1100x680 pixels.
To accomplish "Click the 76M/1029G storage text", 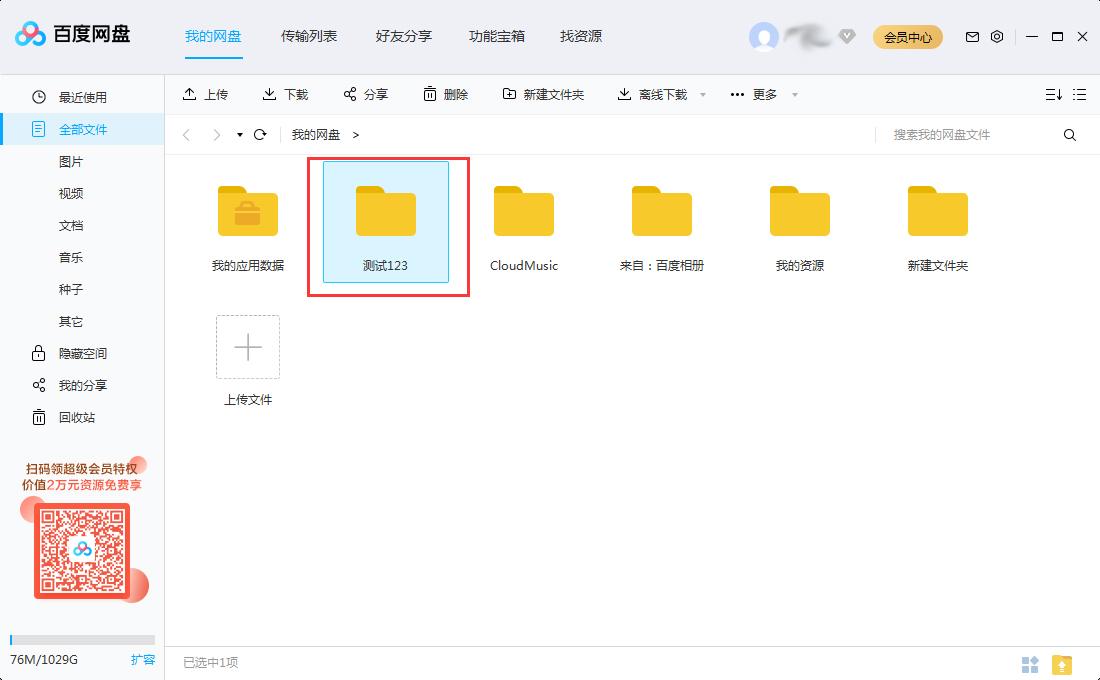I will click(x=44, y=660).
